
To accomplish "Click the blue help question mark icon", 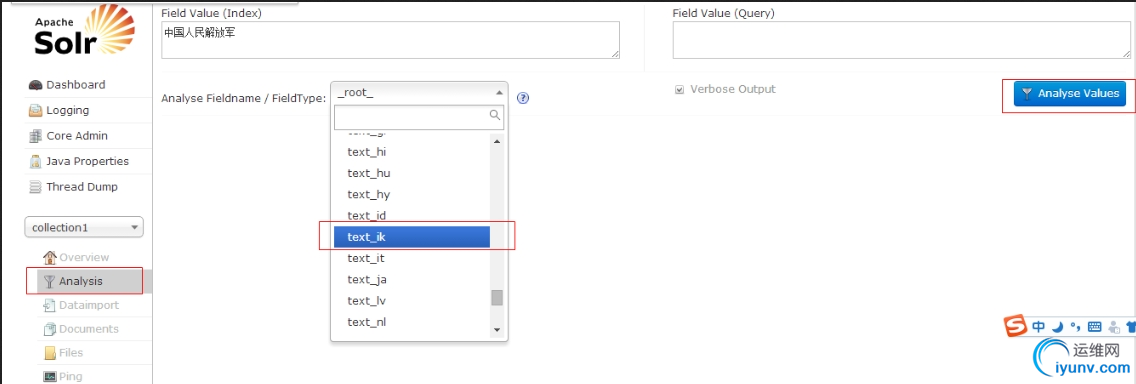I will (522, 98).
